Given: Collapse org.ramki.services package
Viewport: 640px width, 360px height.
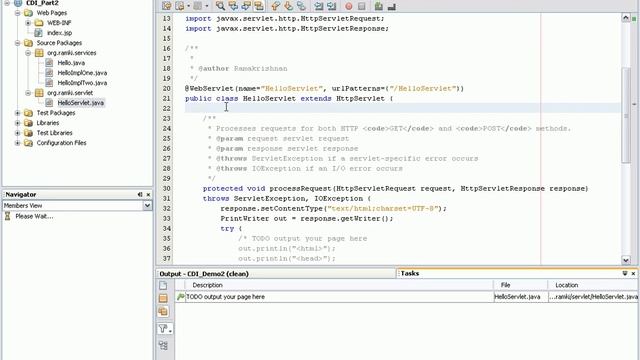Looking at the screenshot, I should (28, 53).
